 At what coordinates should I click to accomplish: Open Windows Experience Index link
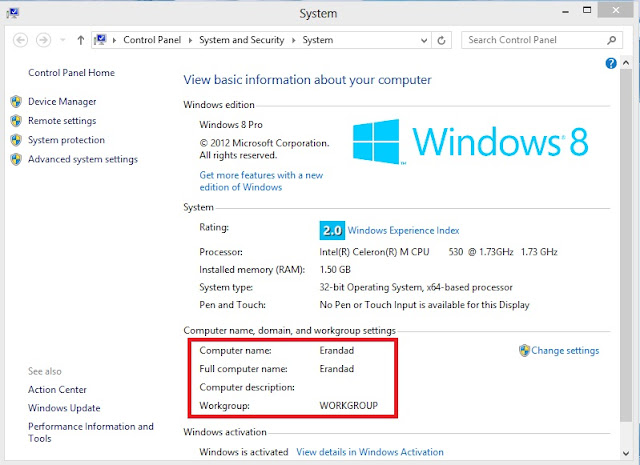tap(403, 231)
